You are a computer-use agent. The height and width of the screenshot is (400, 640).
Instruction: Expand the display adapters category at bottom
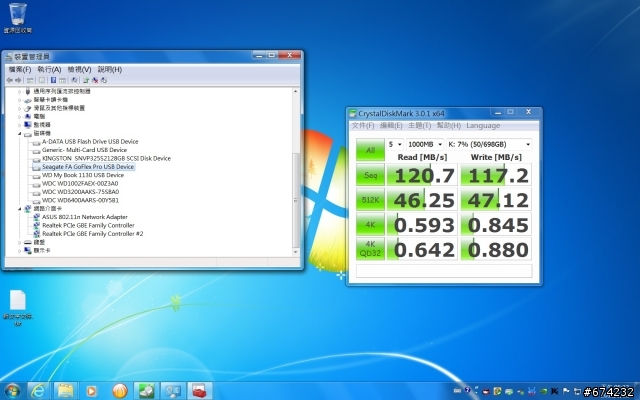pyautogui.click(x=19, y=251)
